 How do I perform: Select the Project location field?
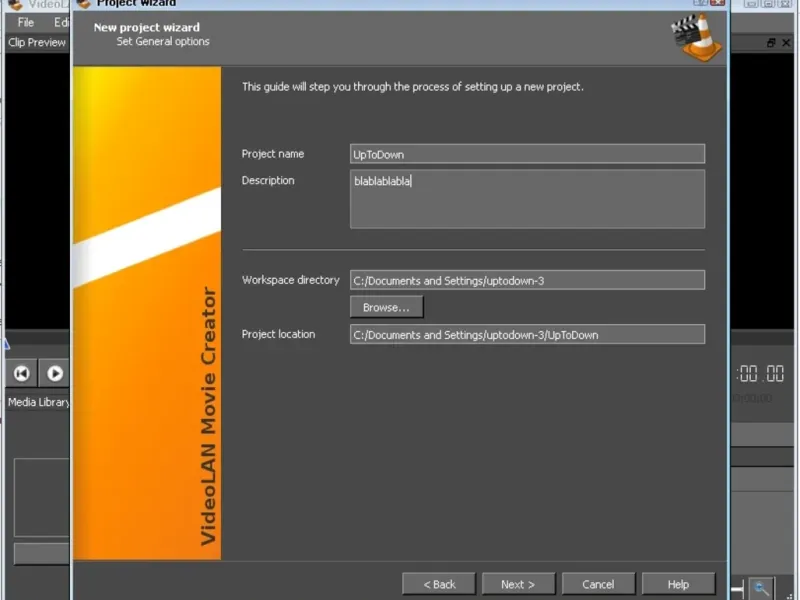[527, 335]
